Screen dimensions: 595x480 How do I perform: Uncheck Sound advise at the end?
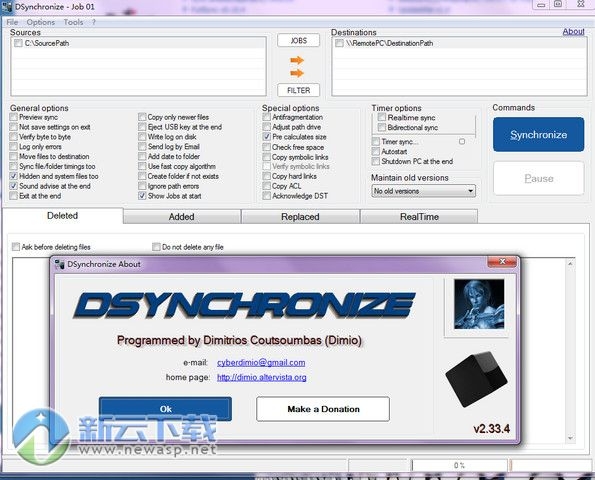point(14,186)
